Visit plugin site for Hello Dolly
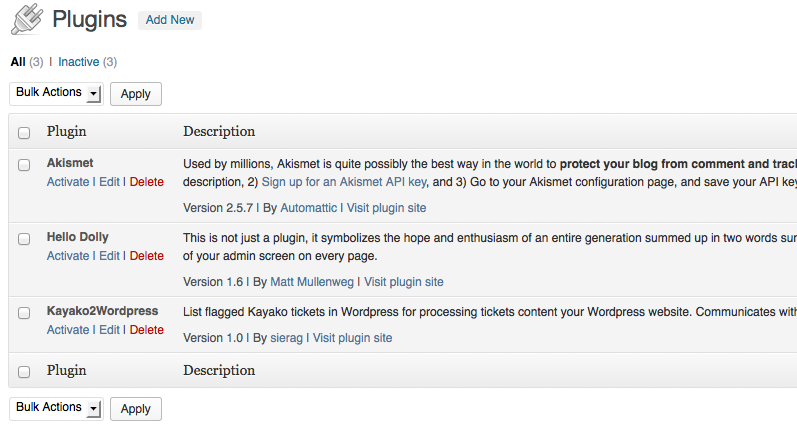 (404, 282)
